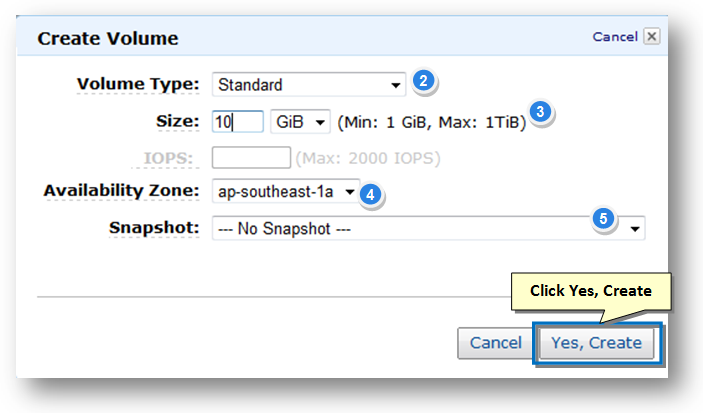Click the numbered badge 2 icon
The image size is (703, 413).
pos(423,81)
